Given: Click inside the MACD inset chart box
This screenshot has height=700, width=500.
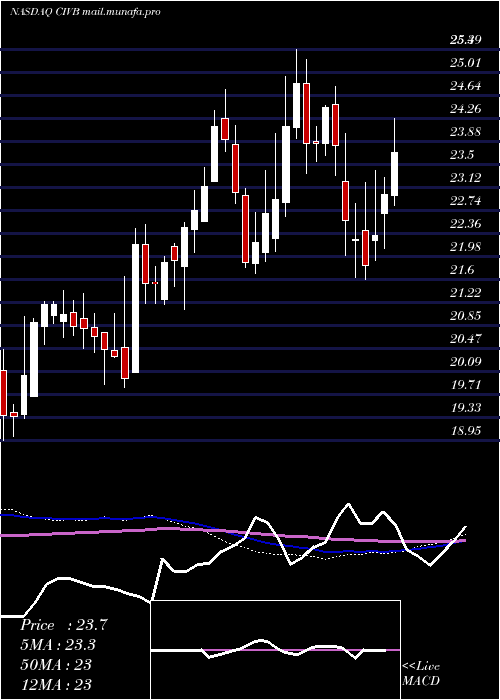Looking at the screenshot, I should pyautogui.click(x=275, y=650).
